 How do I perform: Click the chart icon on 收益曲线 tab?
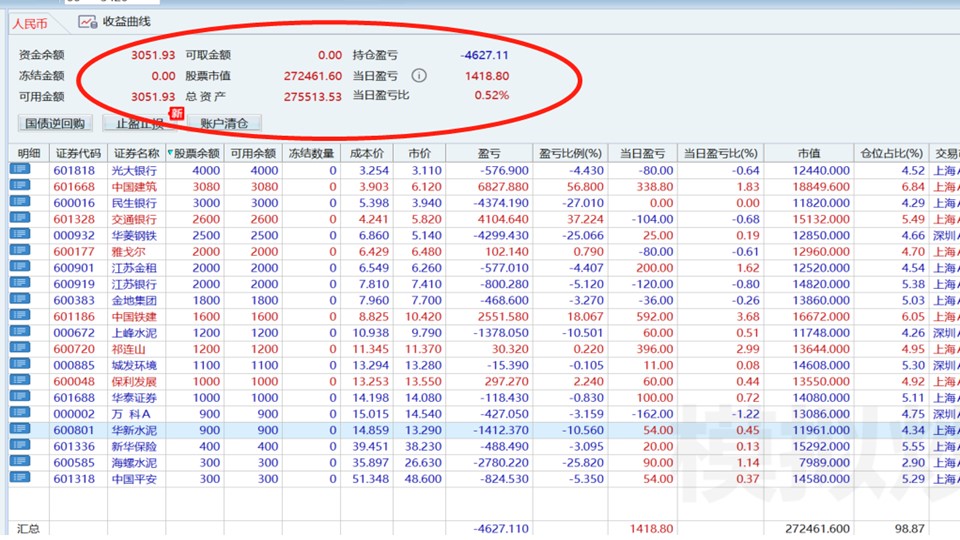click(x=87, y=22)
